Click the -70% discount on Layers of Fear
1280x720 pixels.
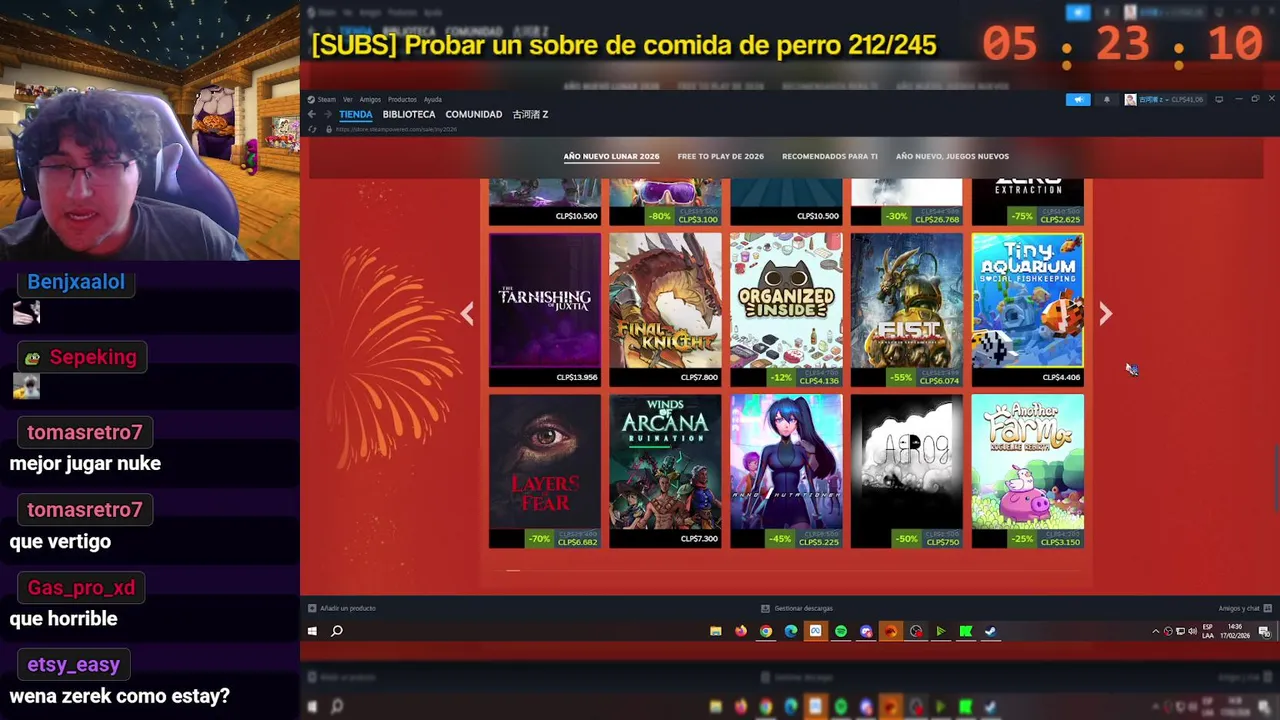coord(539,538)
